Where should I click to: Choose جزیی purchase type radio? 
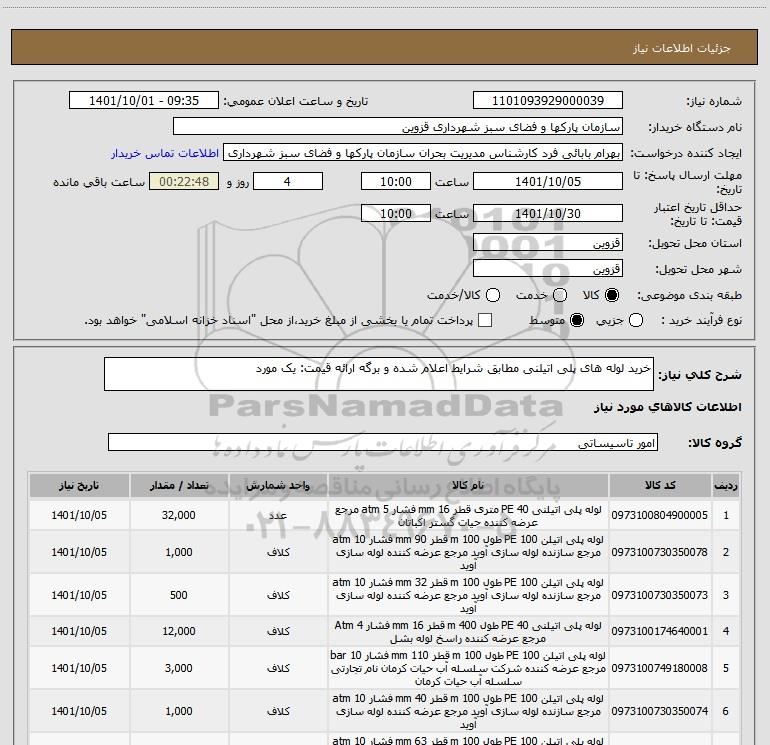(635, 320)
